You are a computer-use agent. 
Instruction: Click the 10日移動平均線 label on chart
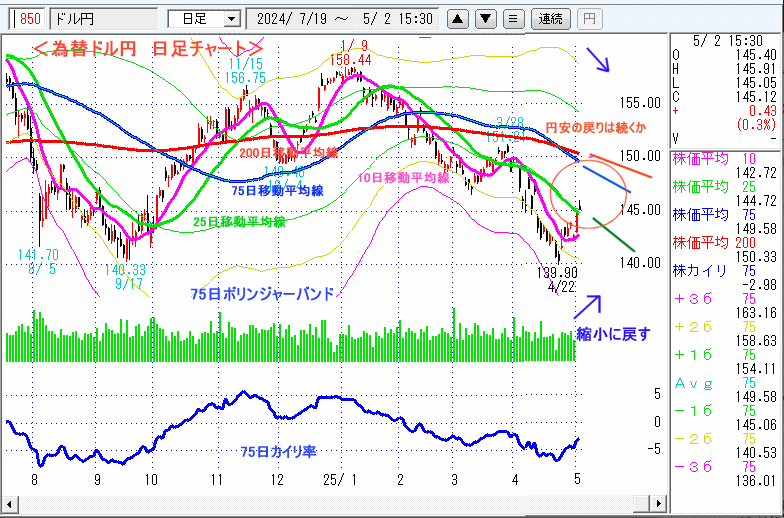point(404,178)
